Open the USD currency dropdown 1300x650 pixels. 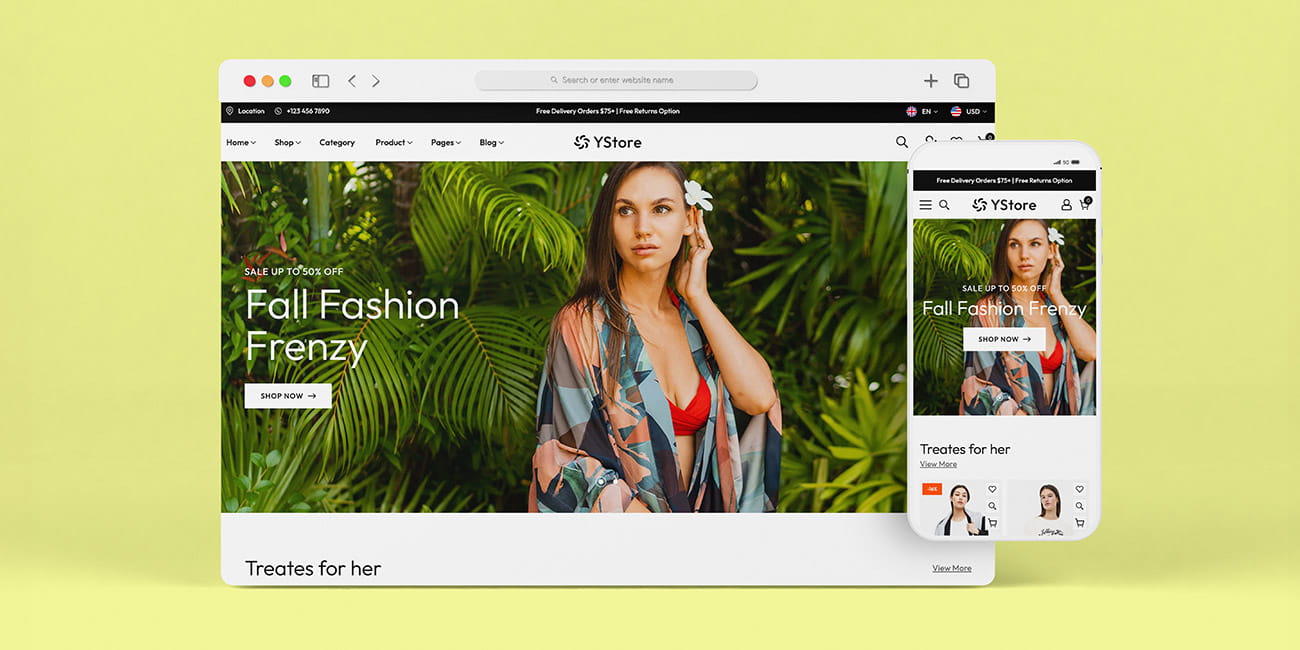click(x=968, y=111)
